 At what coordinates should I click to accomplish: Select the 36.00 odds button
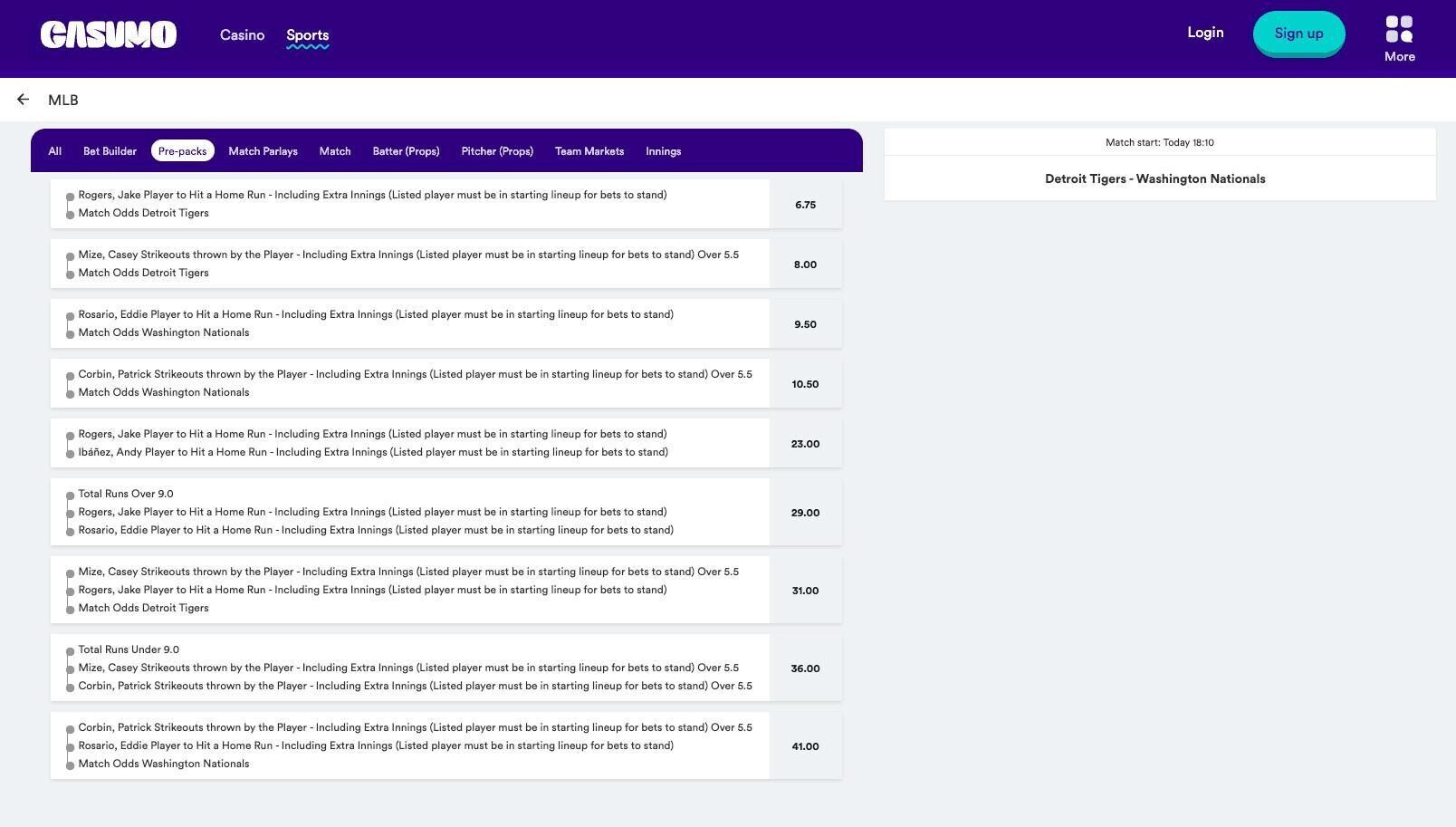pyautogui.click(x=805, y=668)
